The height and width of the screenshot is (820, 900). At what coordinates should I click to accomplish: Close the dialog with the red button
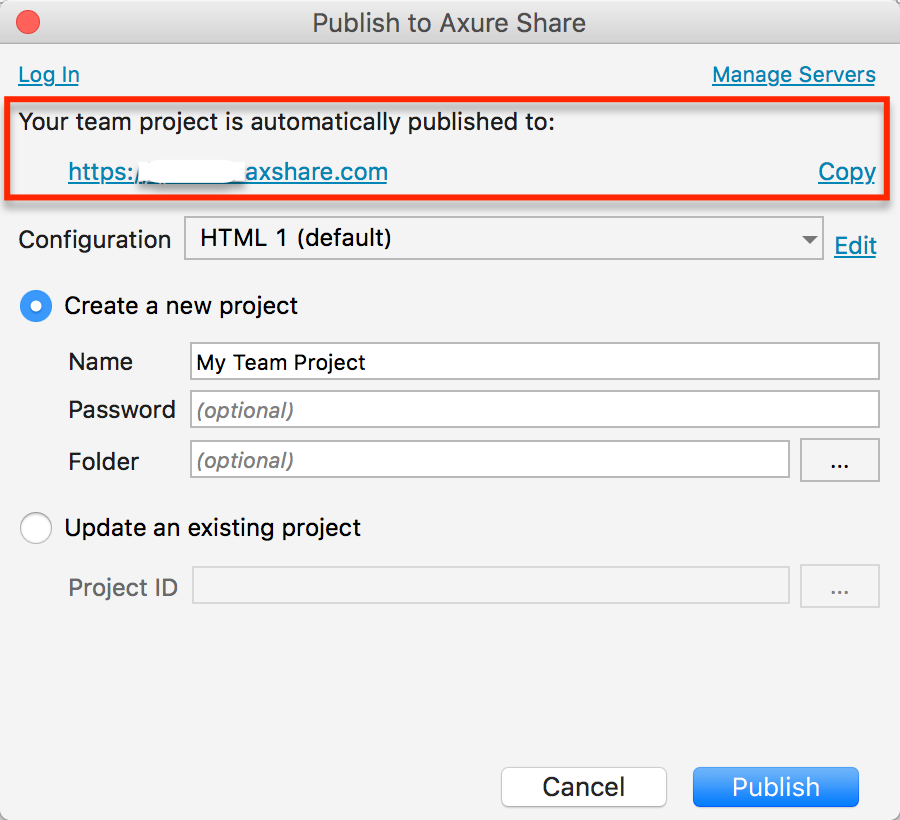(28, 22)
